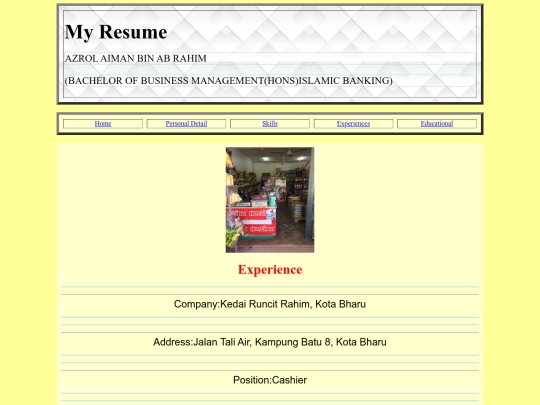Open the Educational link
The width and height of the screenshot is (540, 405).
[x=437, y=124]
